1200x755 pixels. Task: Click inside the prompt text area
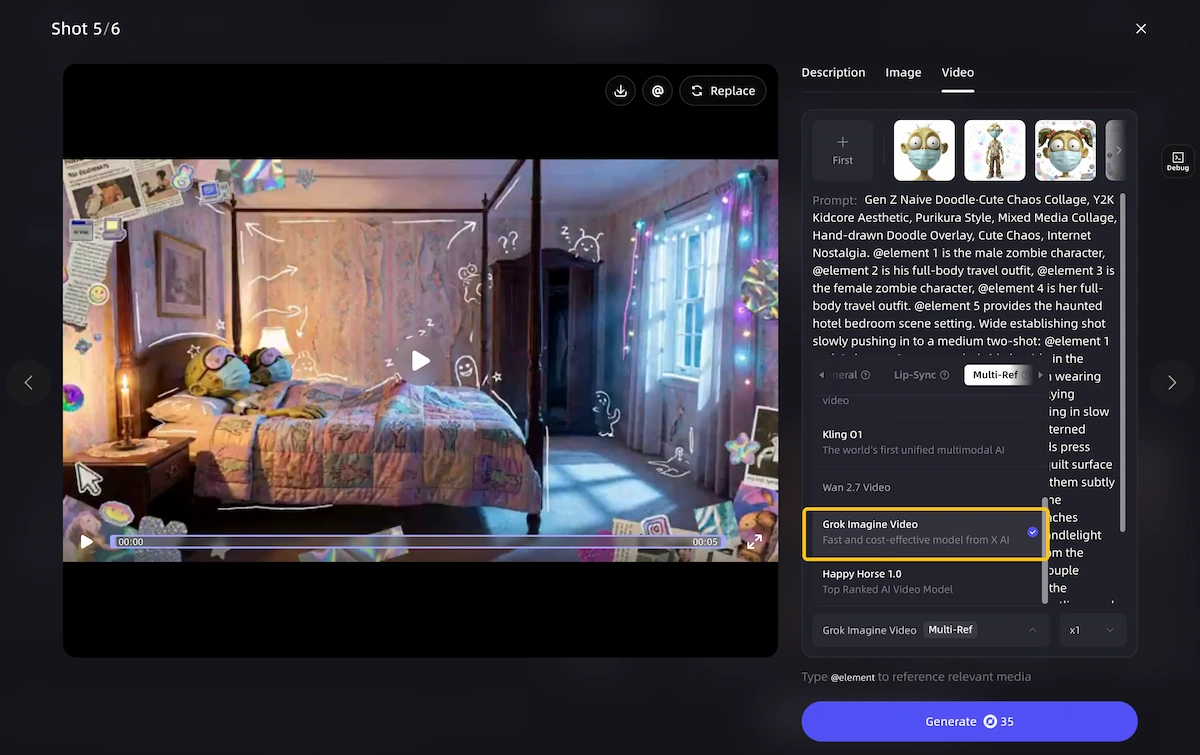click(965, 270)
